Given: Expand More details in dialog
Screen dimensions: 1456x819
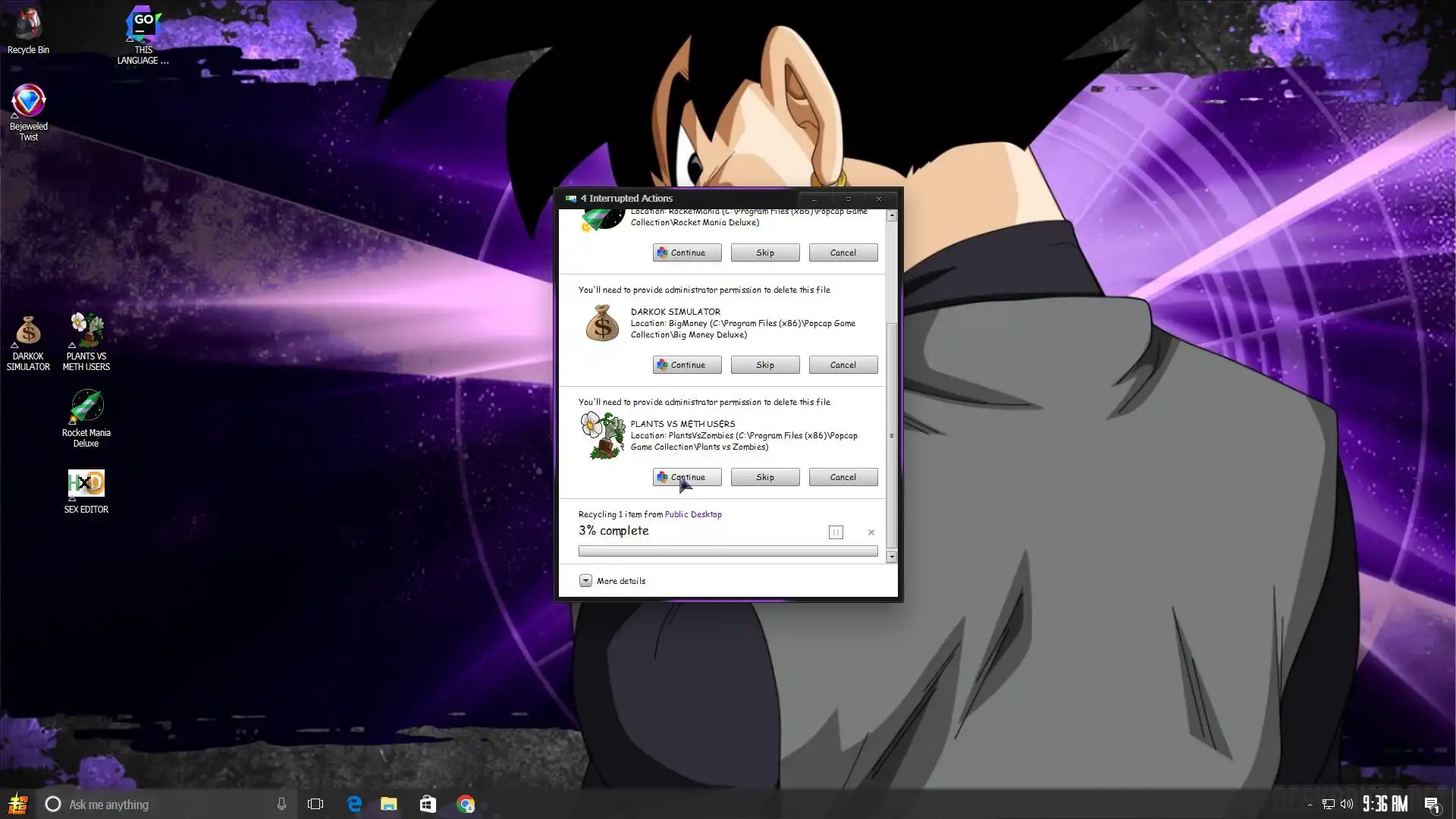Looking at the screenshot, I should click(x=586, y=581).
